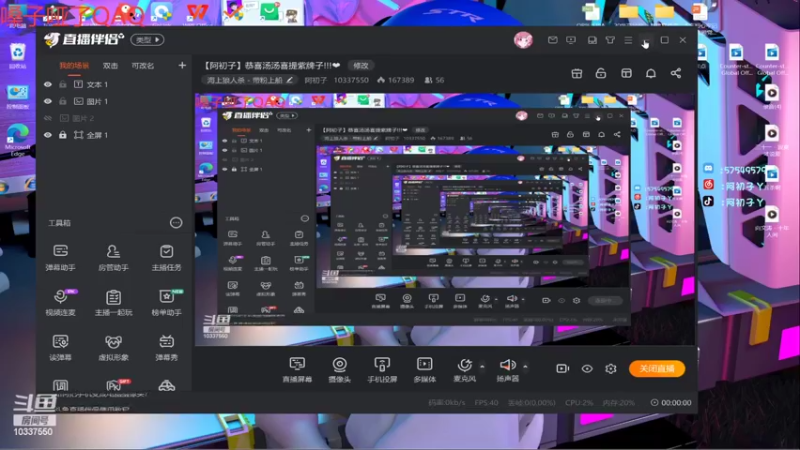Click the recording camera icon beside 关闭直播
800x450 pixels.
coord(562,368)
